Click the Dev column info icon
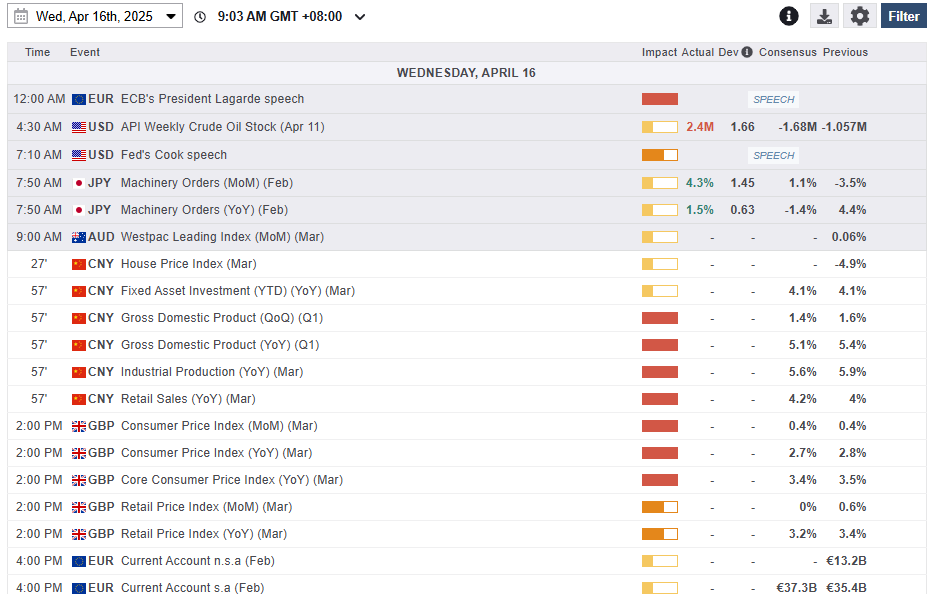Image resolution: width=931 pixels, height=594 pixels. point(747,52)
